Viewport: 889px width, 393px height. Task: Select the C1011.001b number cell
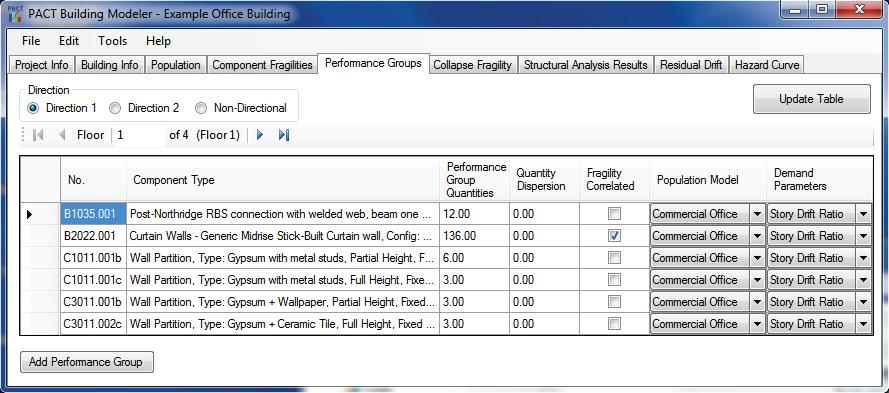pos(93,258)
